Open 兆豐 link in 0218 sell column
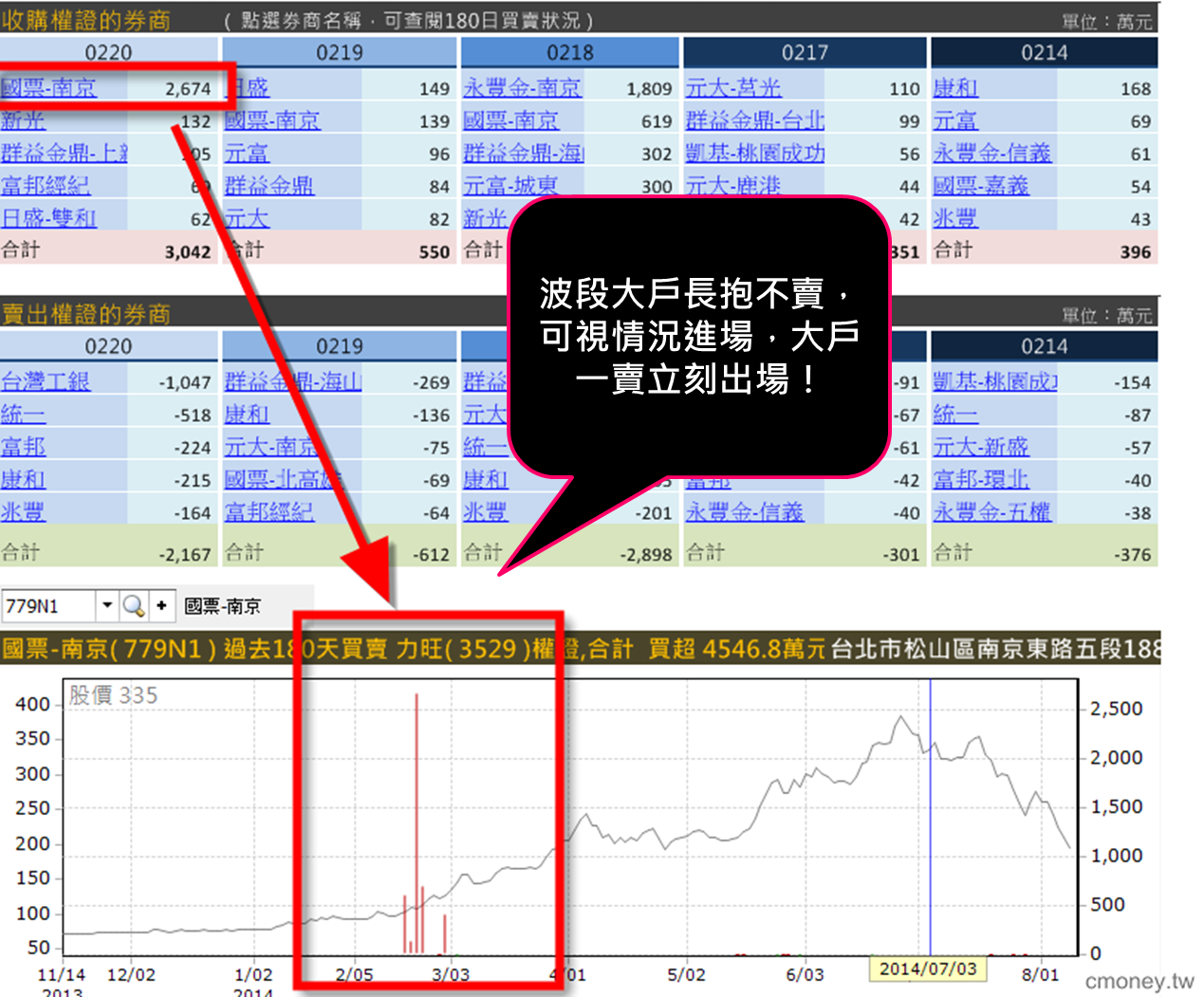The height and width of the screenshot is (997, 1204). click(486, 512)
